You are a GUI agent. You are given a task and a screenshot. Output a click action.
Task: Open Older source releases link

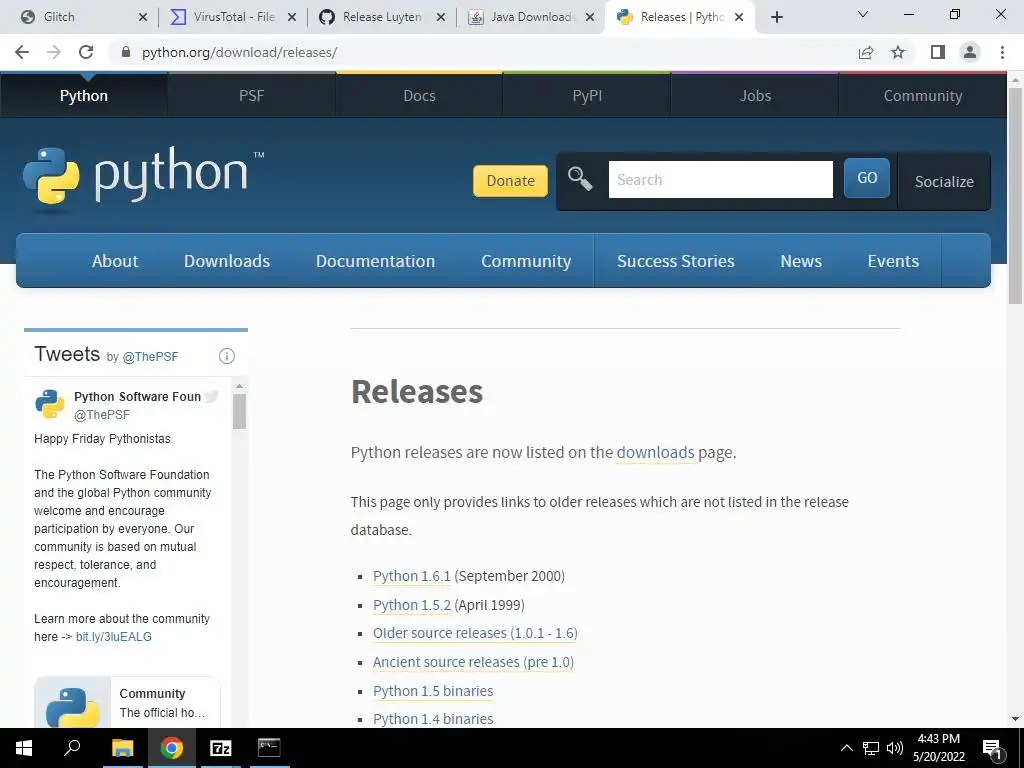click(x=475, y=633)
